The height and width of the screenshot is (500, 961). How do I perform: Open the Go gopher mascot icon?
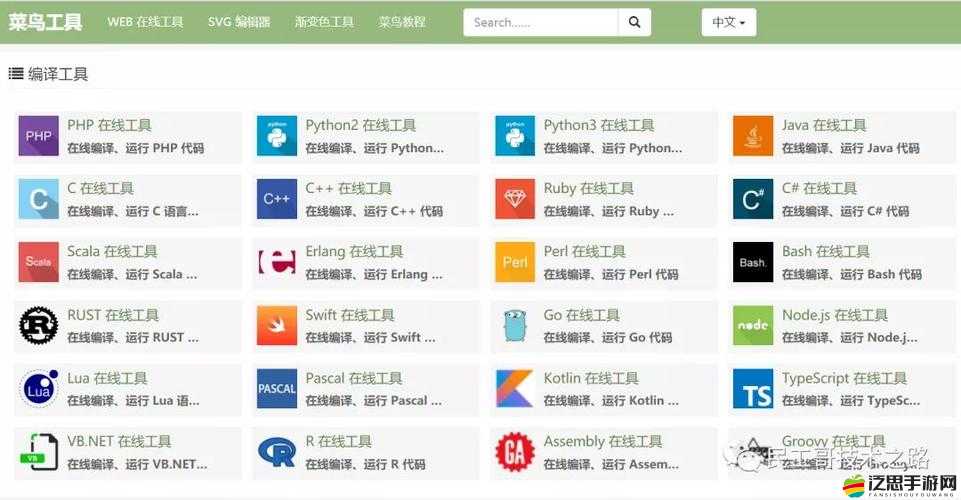click(515, 325)
